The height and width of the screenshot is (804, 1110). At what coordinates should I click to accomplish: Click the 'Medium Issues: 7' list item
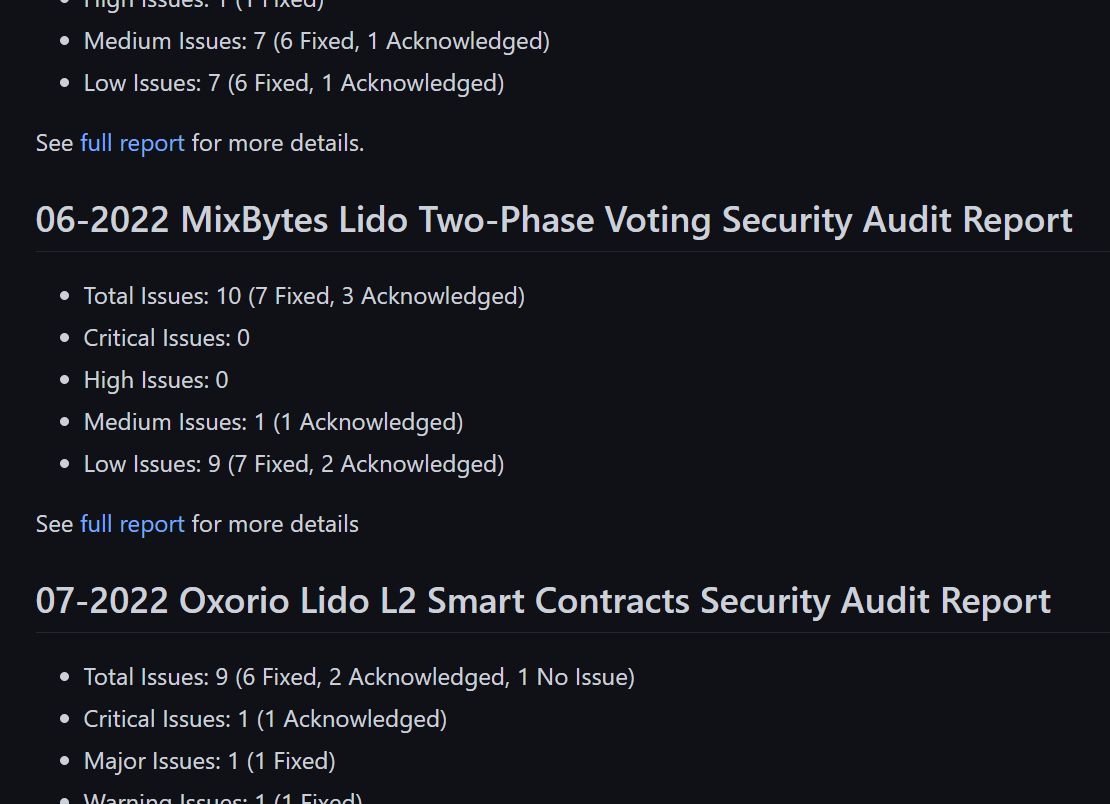coord(316,41)
